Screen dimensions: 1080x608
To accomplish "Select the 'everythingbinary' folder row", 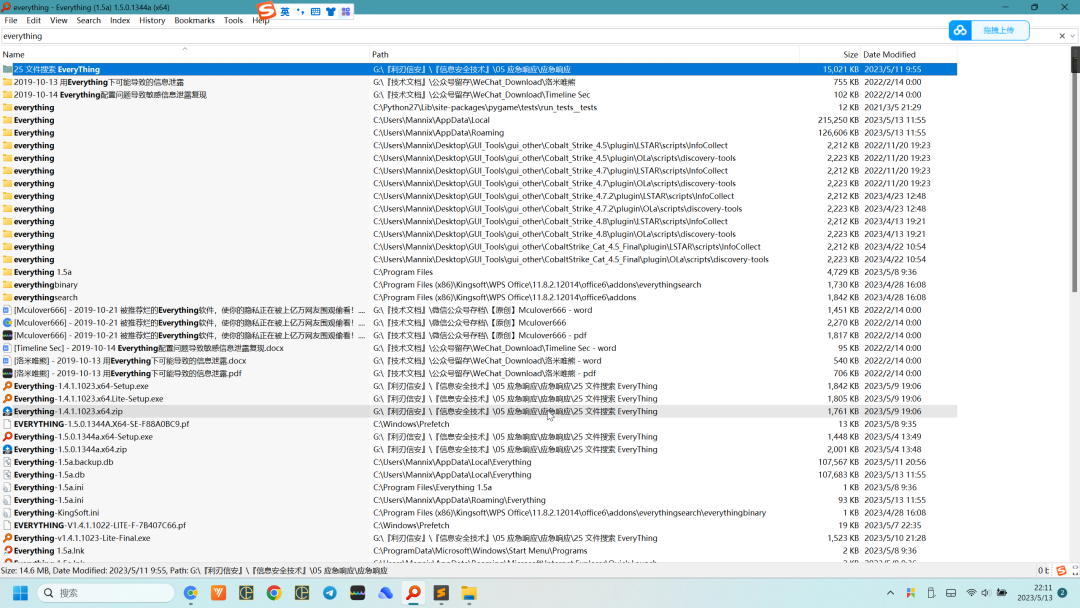I will pos(478,285).
